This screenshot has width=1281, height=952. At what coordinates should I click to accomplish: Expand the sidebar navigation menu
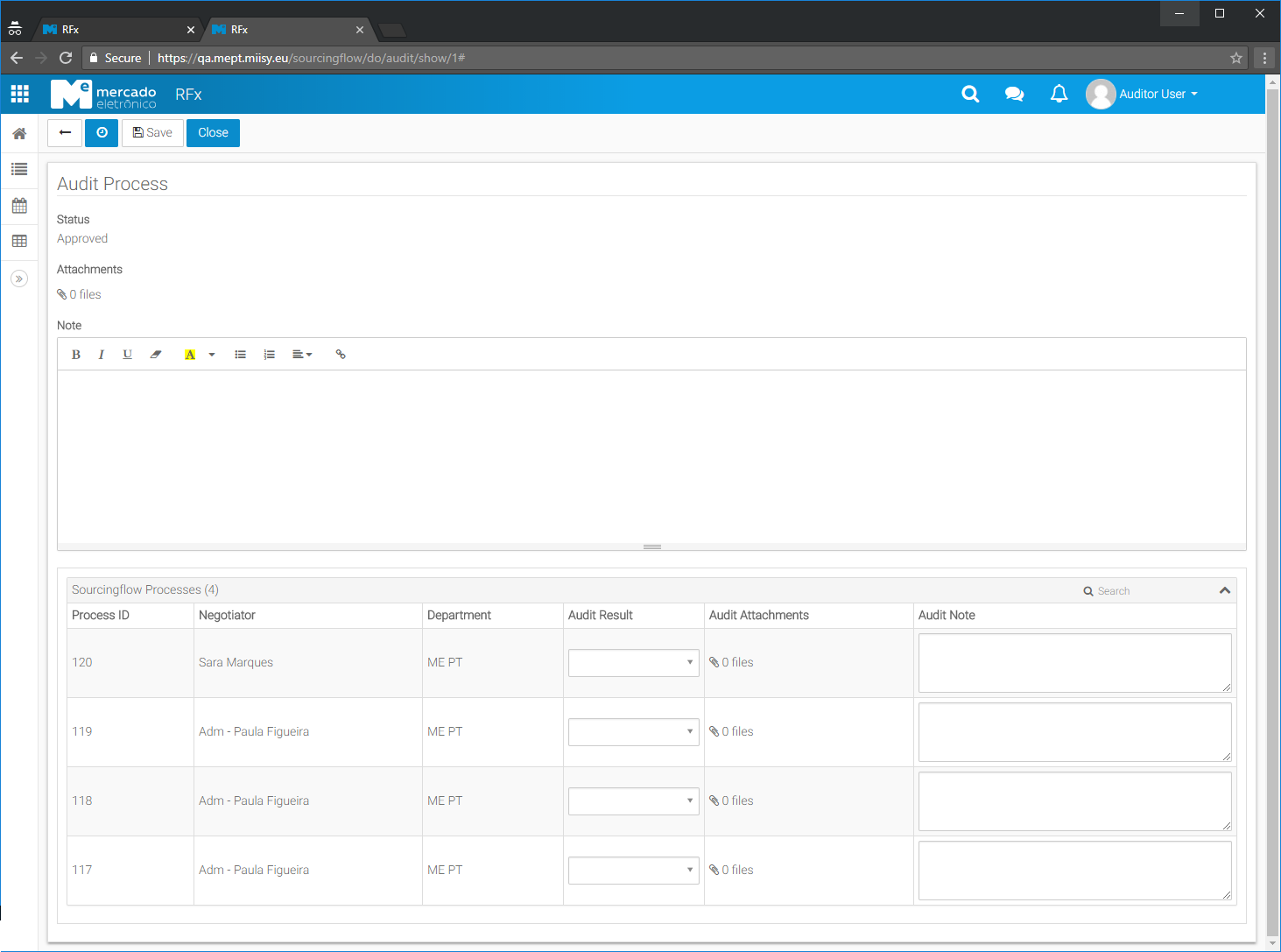tap(19, 279)
